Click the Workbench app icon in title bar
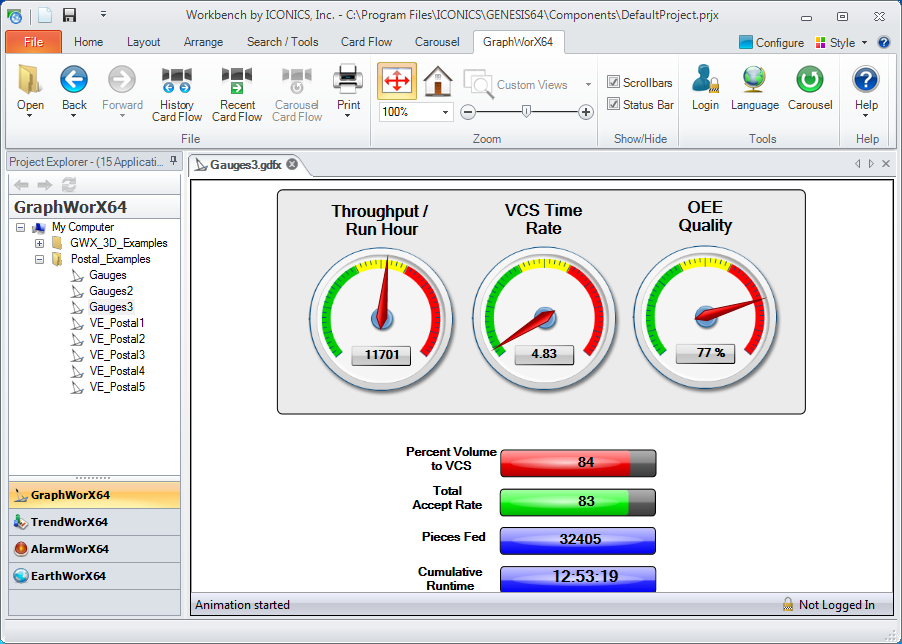 tap(15, 16)
